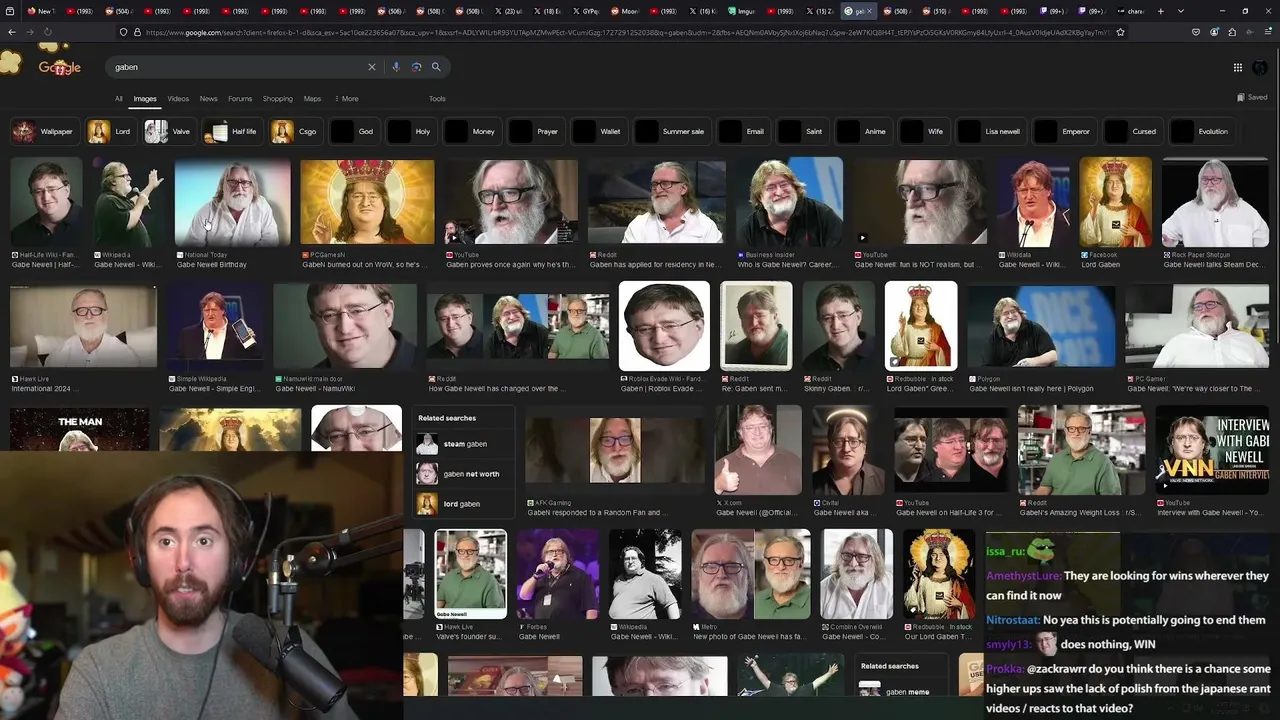Open the Firefox View button
The image size is (1280, 720).
click(10, 11)
